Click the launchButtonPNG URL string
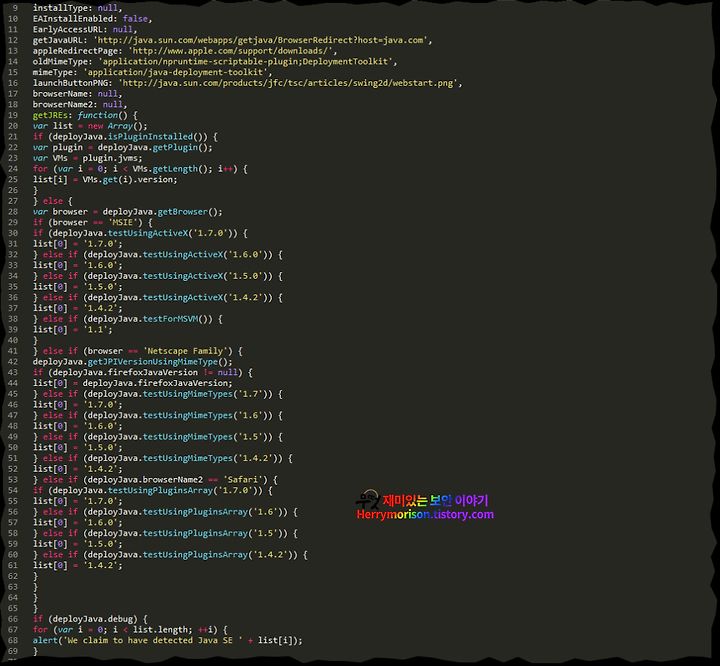Viewport: 720px width, 666px height. pos(288,83)
